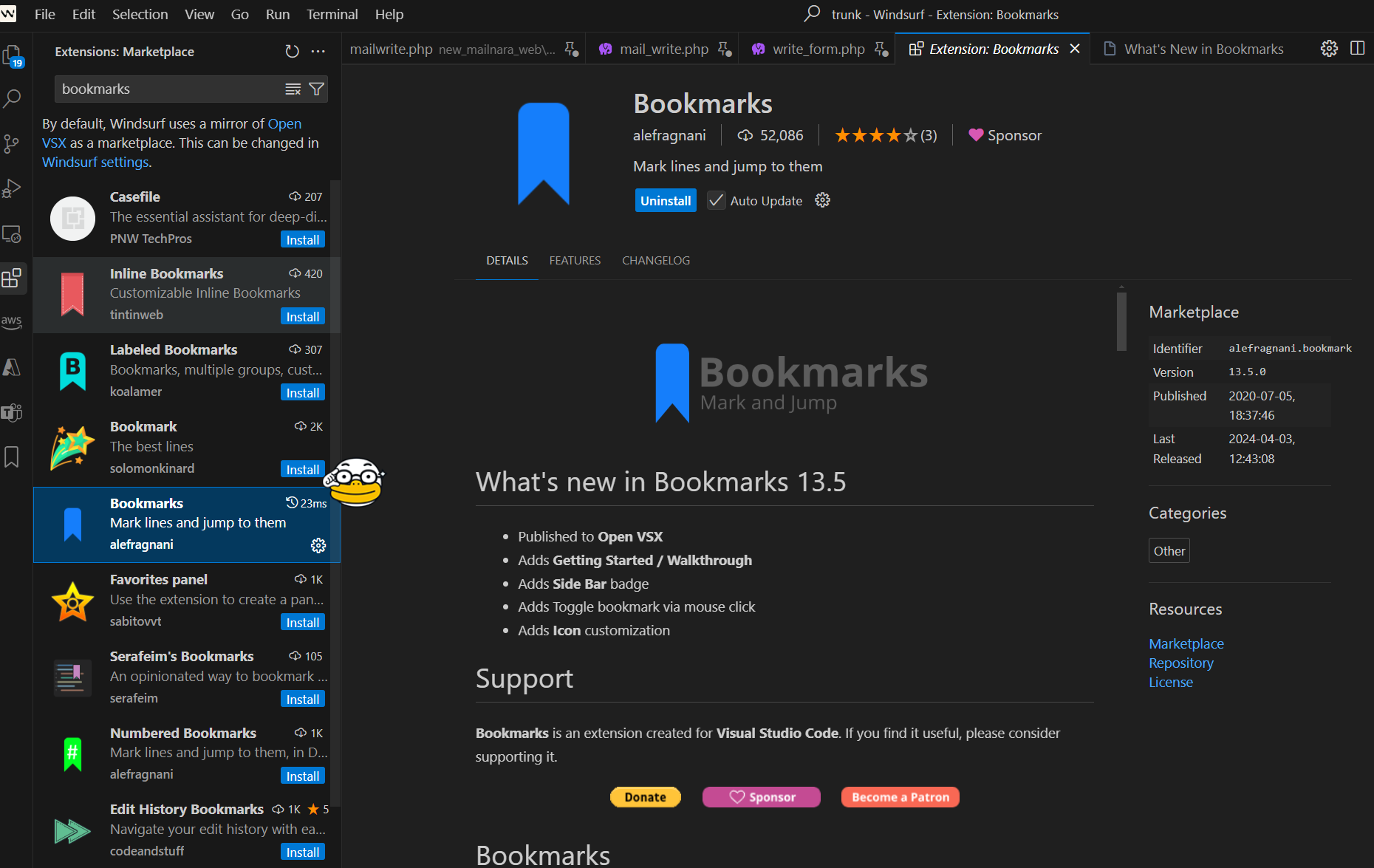Open Run and Debug view
1374x868 pixels.
pyautogui.click(x=13, y=188)
